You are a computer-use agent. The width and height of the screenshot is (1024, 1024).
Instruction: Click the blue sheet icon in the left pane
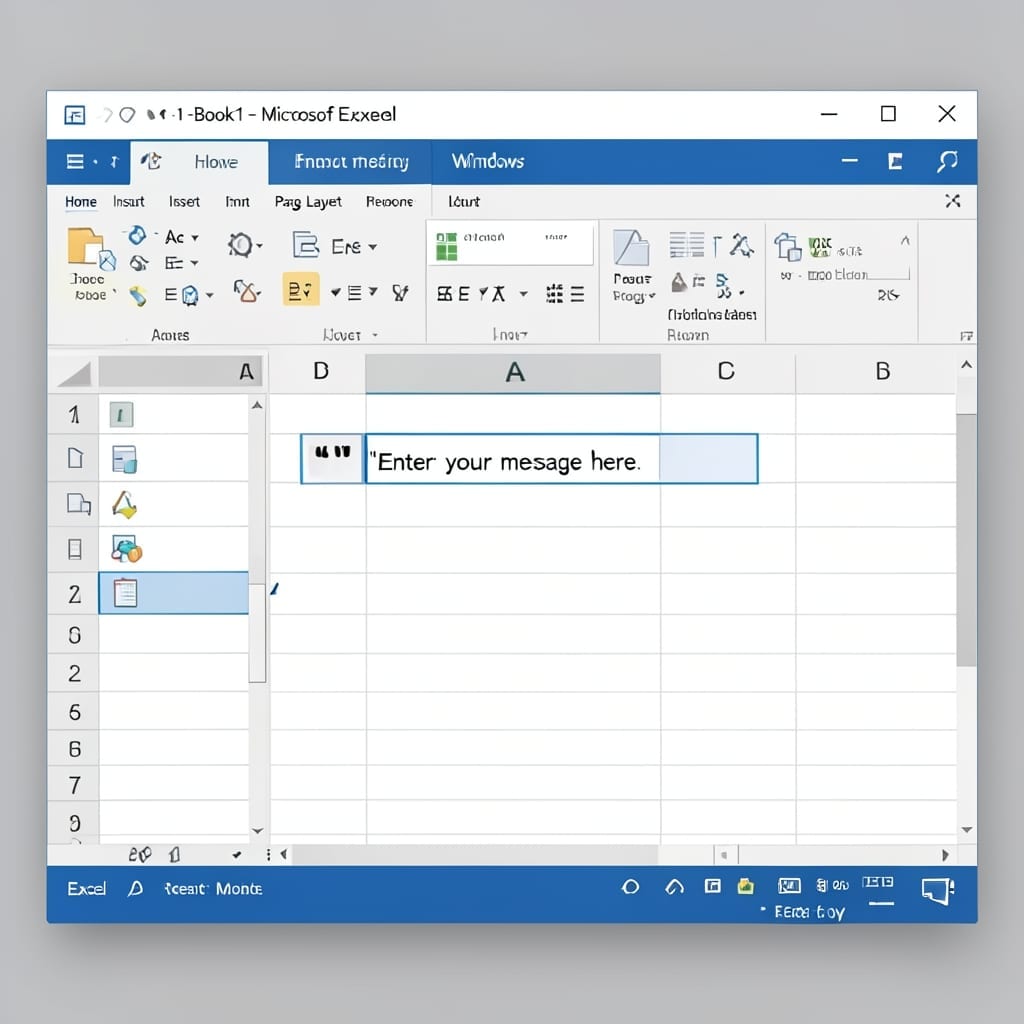(124, 459)
